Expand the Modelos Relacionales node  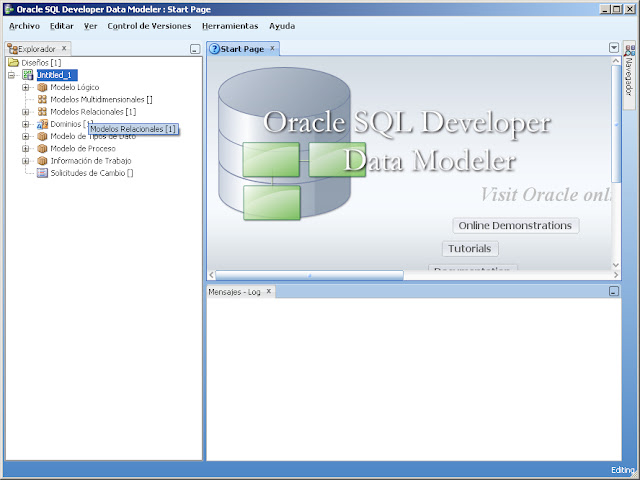click(25, 112)
